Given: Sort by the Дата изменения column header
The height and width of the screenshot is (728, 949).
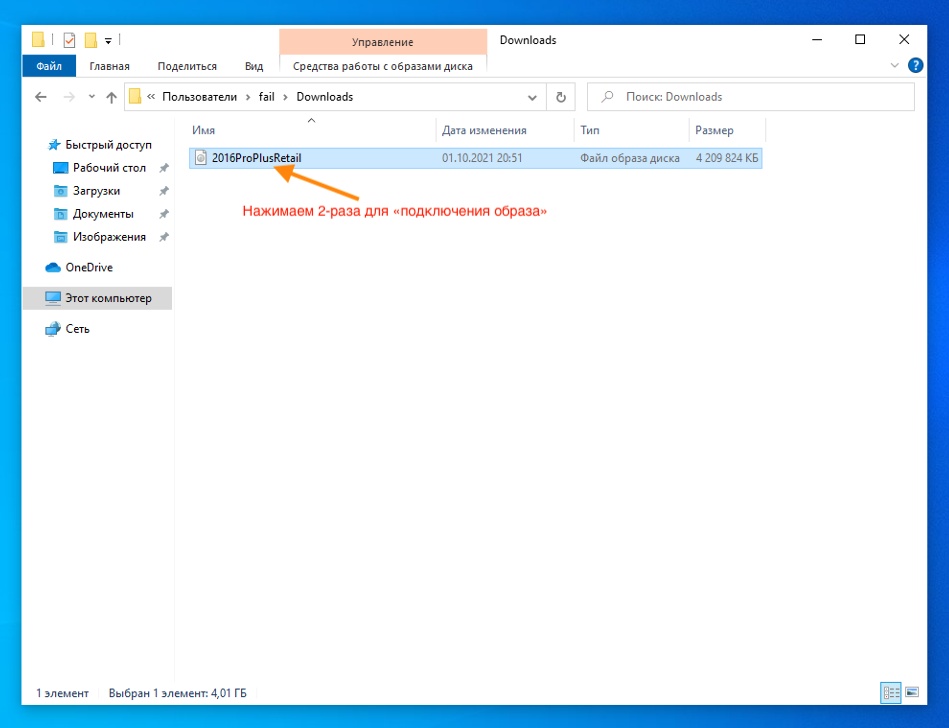Looking at the screenshot, I should (x=484, y=130).
